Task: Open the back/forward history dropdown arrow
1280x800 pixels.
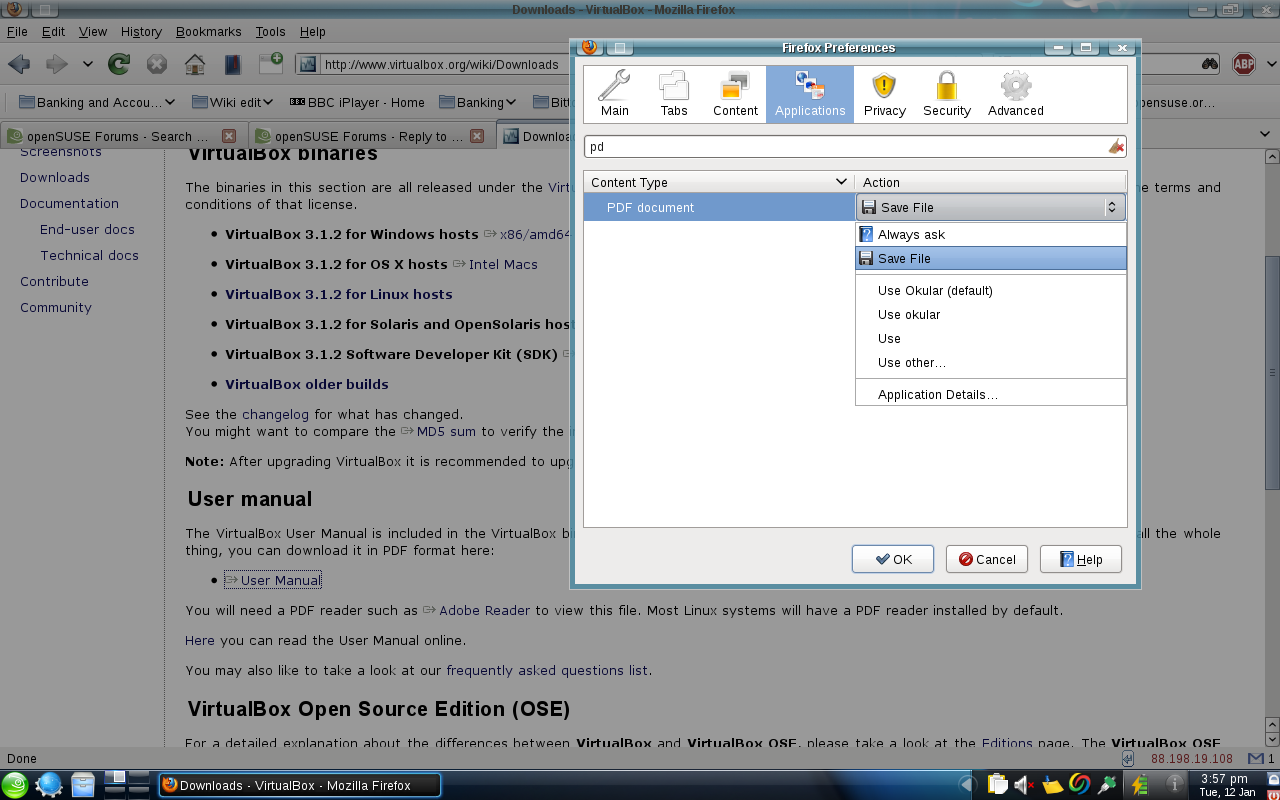Action: pos(88,64)
